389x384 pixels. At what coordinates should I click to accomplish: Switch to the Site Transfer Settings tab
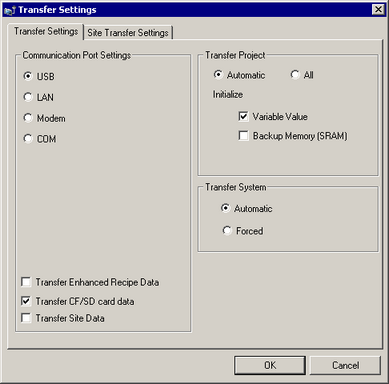click(128, 33)
